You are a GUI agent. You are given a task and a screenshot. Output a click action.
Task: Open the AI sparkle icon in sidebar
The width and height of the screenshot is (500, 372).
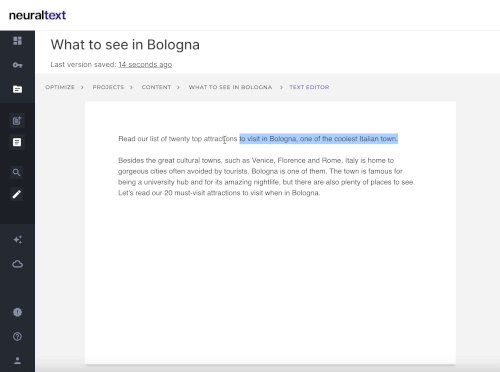pyautogui.click(x=17, y=240)
